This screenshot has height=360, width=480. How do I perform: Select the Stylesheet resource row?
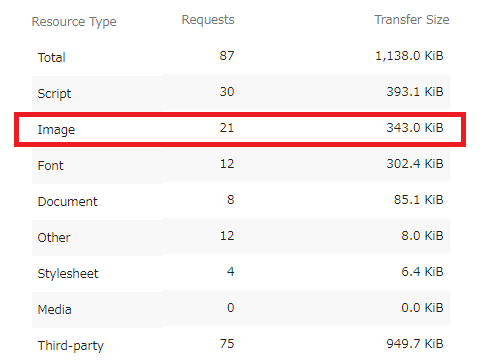[x=241, y=273]
